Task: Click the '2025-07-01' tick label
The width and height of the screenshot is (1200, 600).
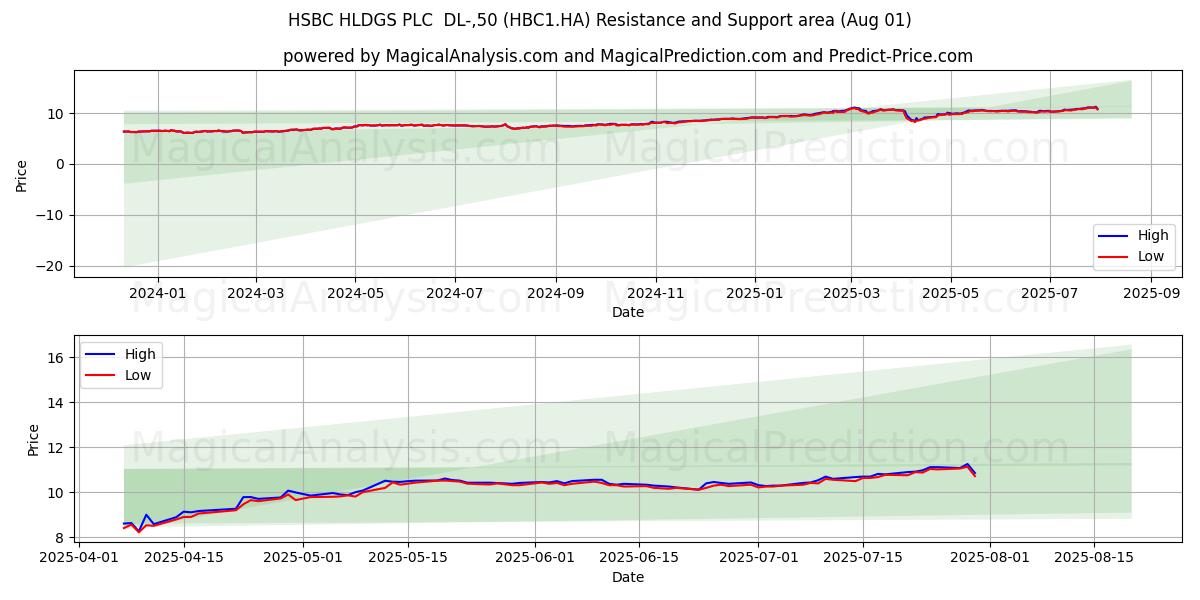Action: tap(758, 558)
